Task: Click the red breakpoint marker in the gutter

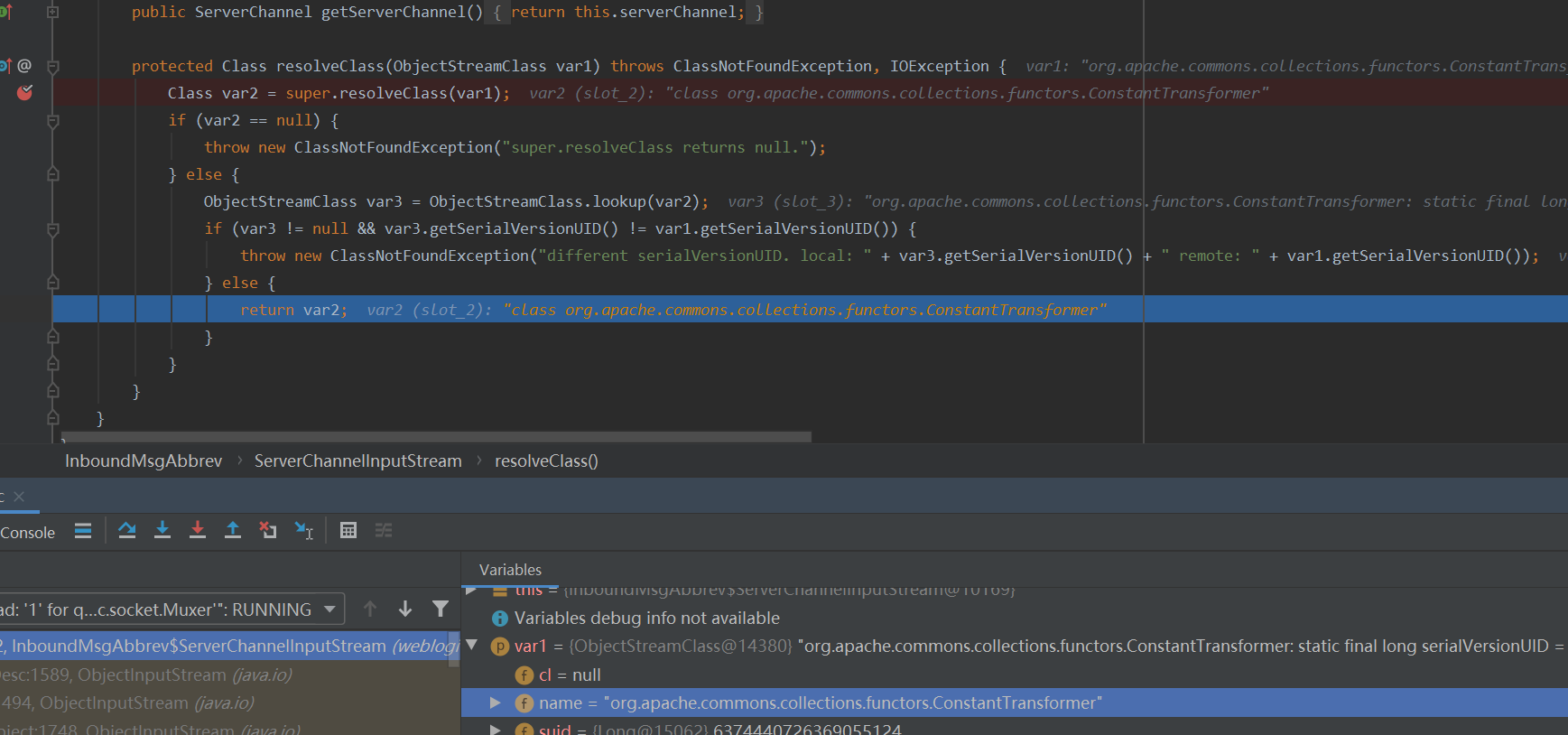Action: coord(24,93)
